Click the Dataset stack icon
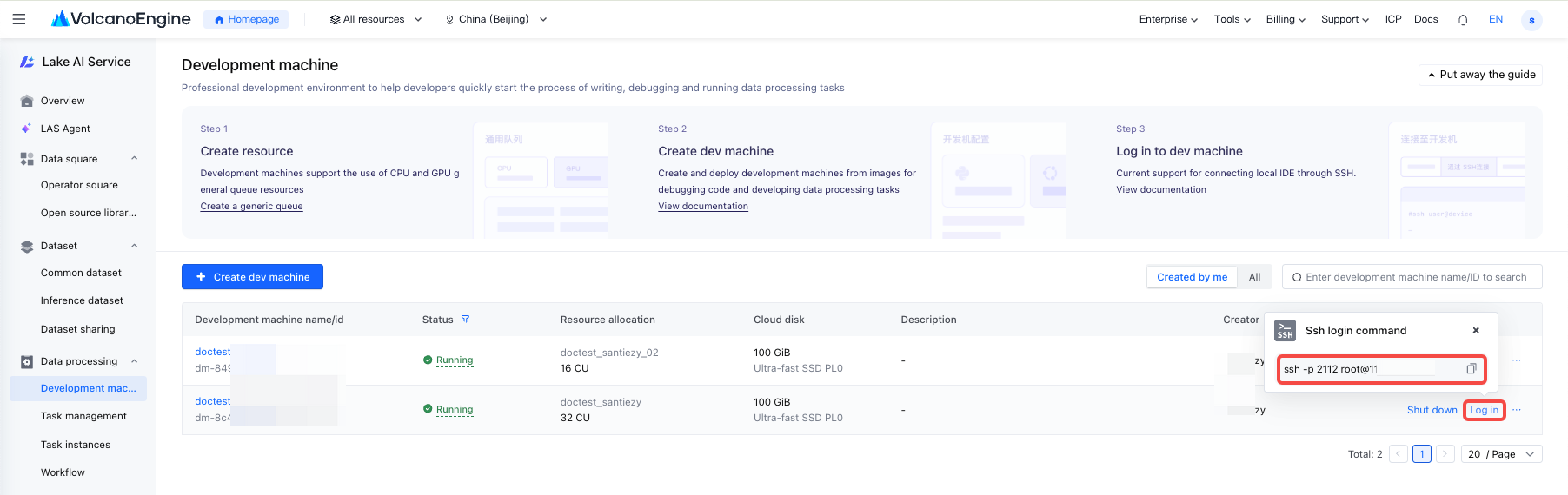The width and height of the screenshot is (1568, 495). (x=26, y=246)
